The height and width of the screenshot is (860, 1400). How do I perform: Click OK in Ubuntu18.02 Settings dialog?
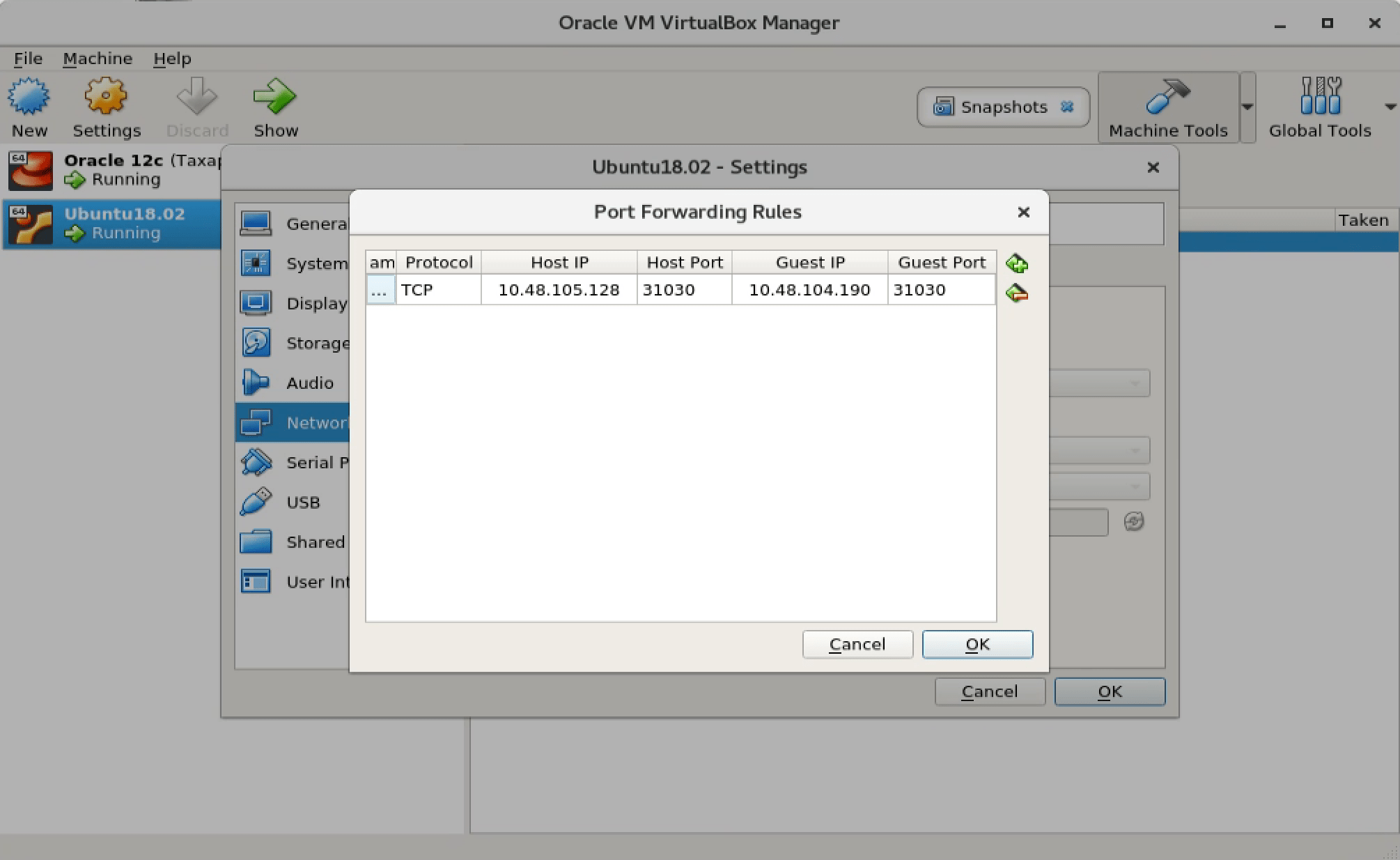[1110, 691]
